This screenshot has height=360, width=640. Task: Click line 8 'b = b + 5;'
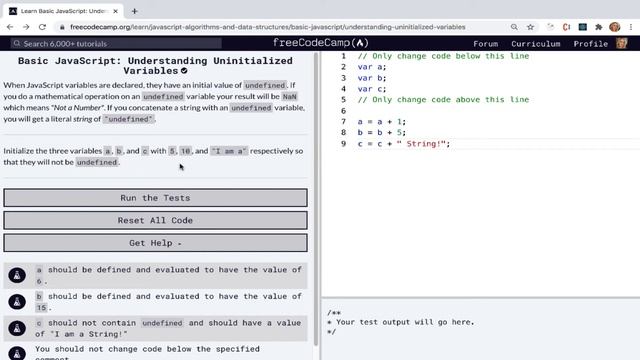click(382, 133)
